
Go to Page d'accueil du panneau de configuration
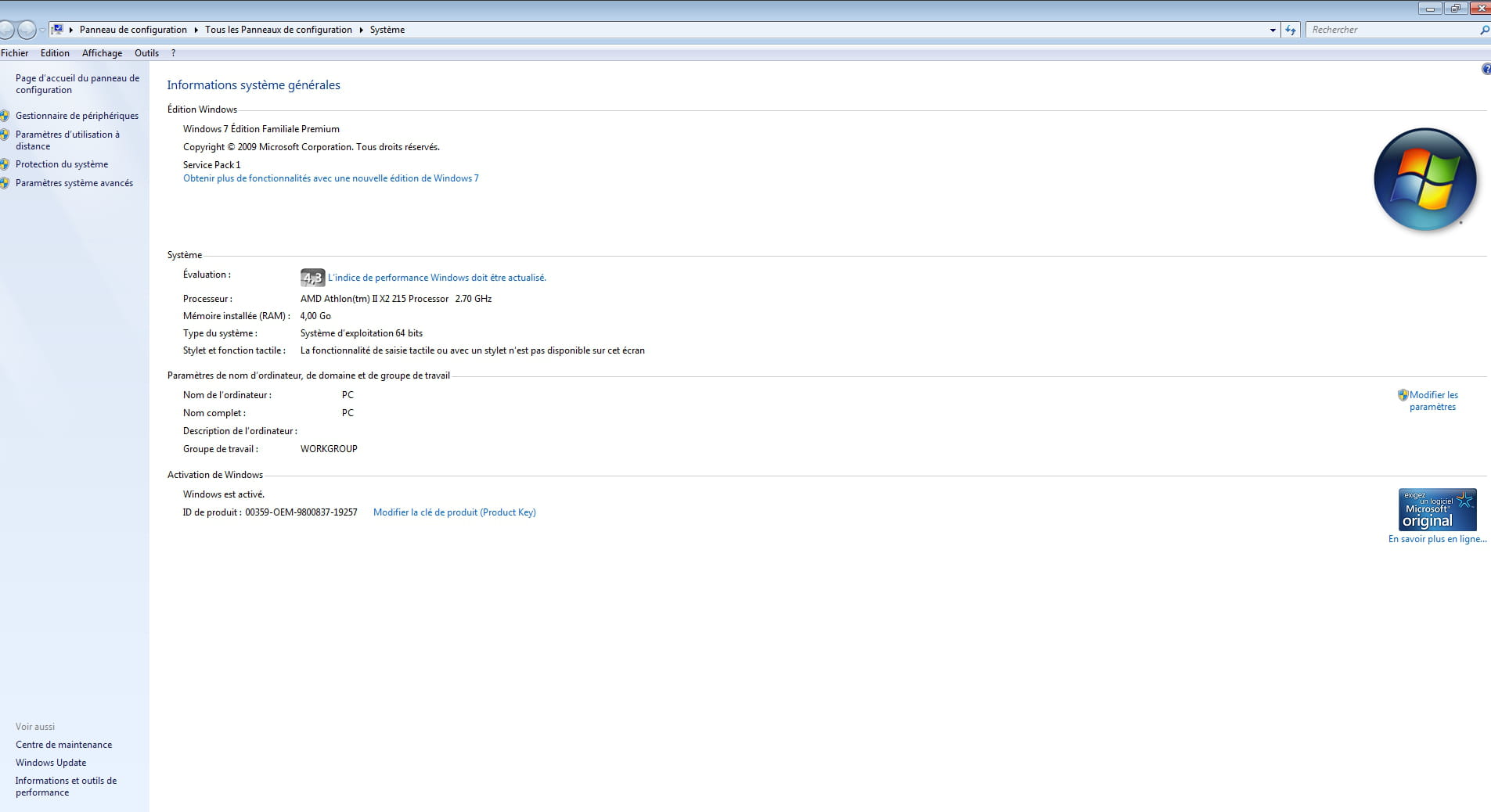click(77, 84)
